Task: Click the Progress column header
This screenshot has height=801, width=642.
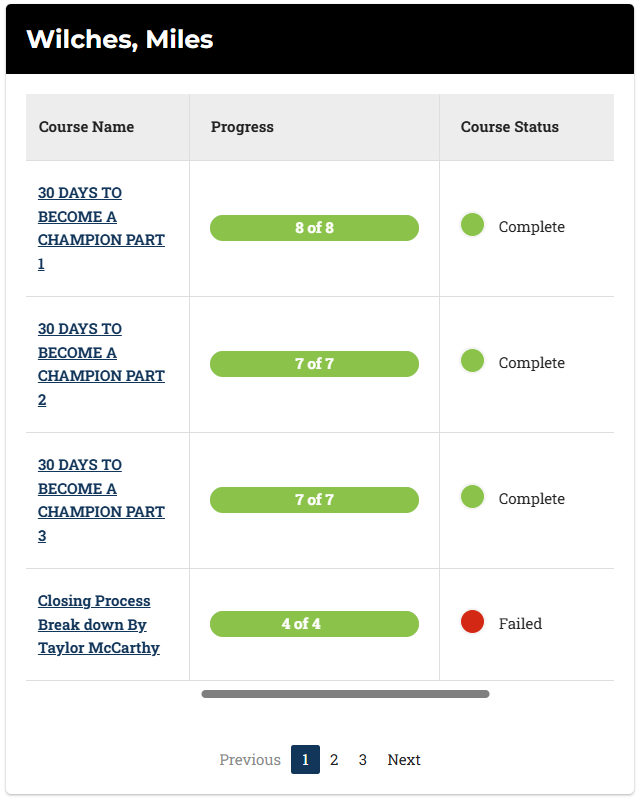Action: (242, 127)
